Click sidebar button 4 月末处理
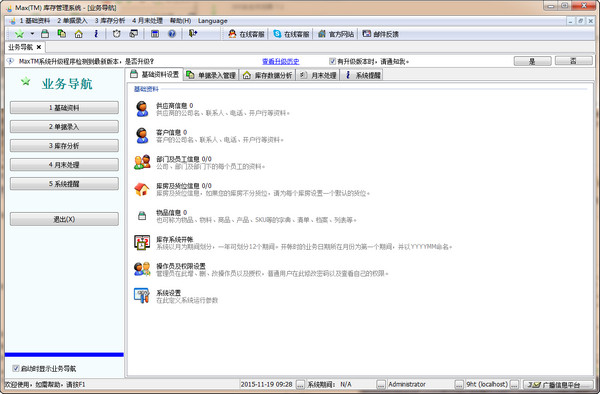This screenshot has height=394, width=600. pos(64,165)
